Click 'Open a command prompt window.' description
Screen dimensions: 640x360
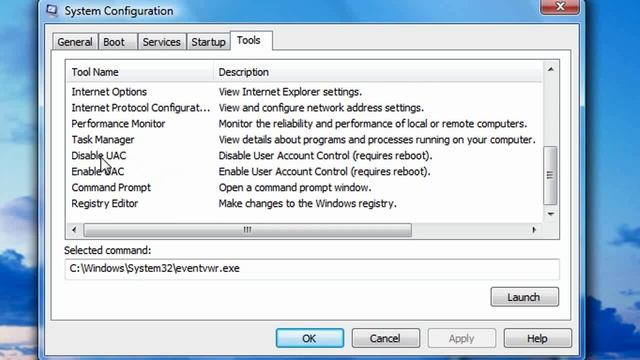295,187
